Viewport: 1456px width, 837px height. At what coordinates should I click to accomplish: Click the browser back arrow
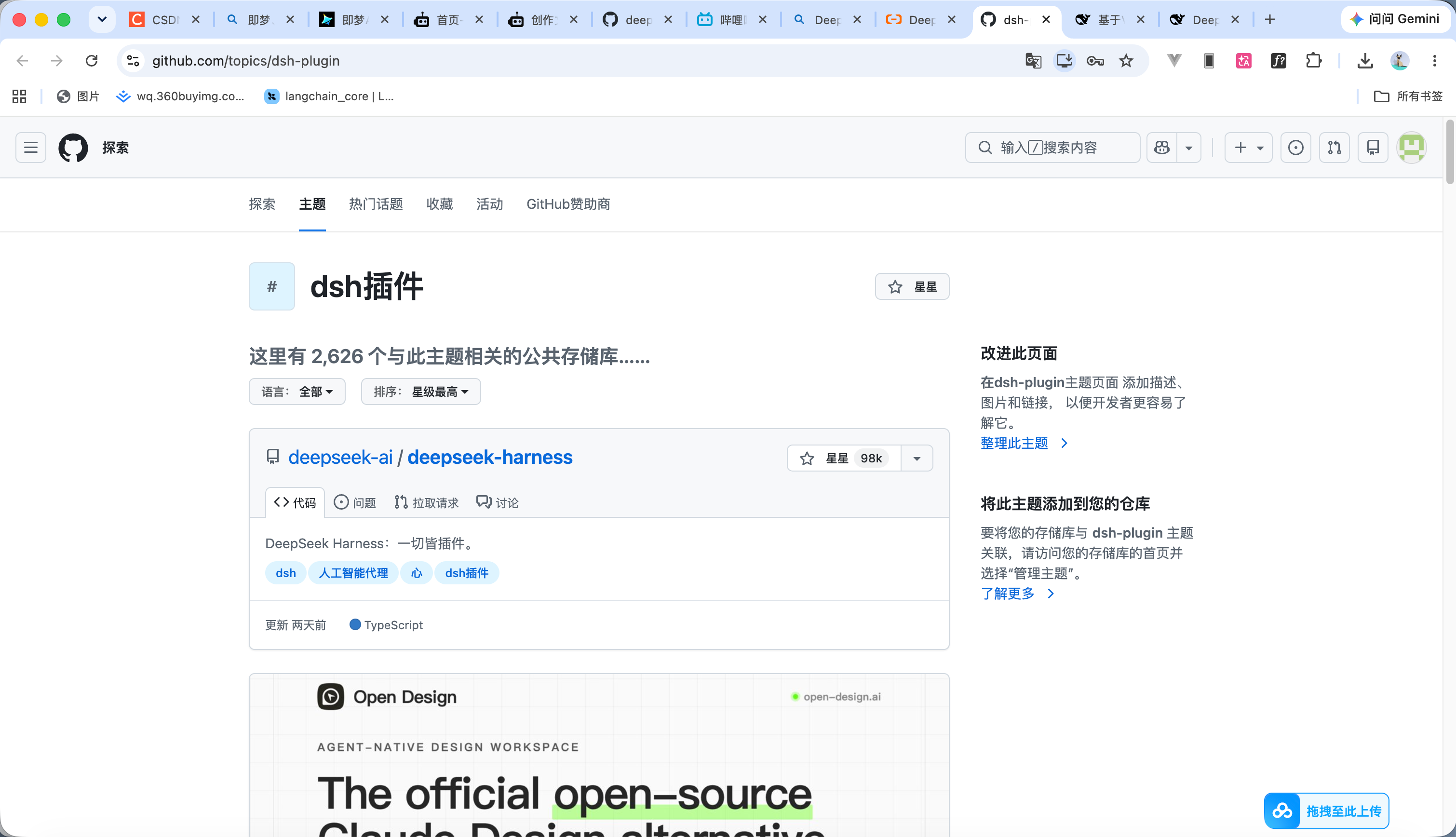pos(22,60)
